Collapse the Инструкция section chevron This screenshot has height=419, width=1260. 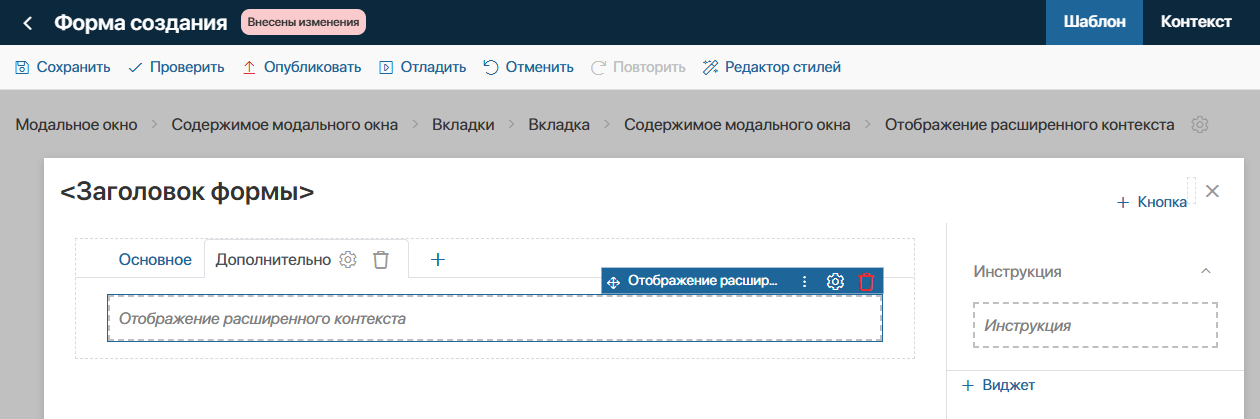pos(1206,271)
